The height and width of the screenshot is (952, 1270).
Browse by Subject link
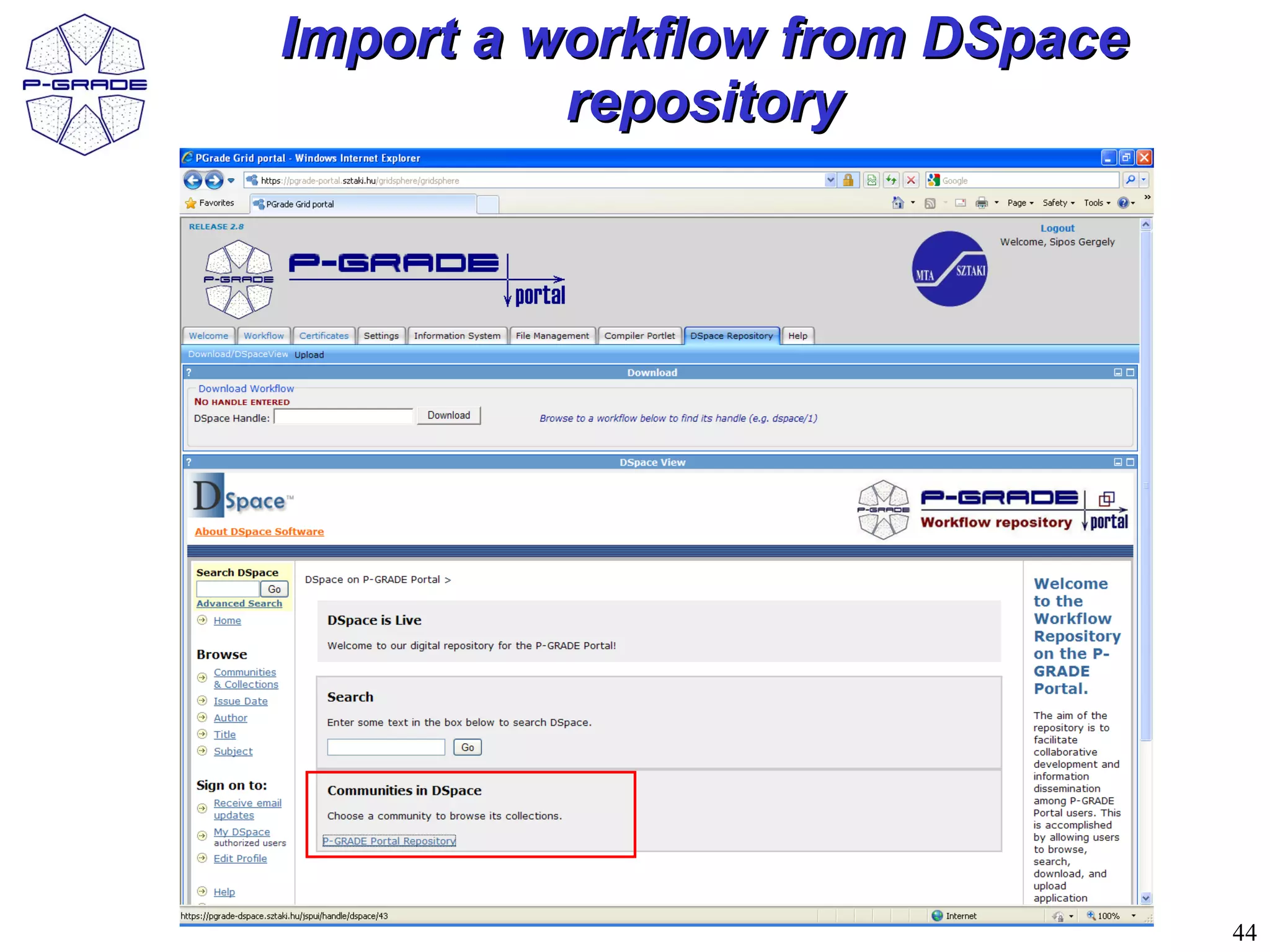point(233,751)
